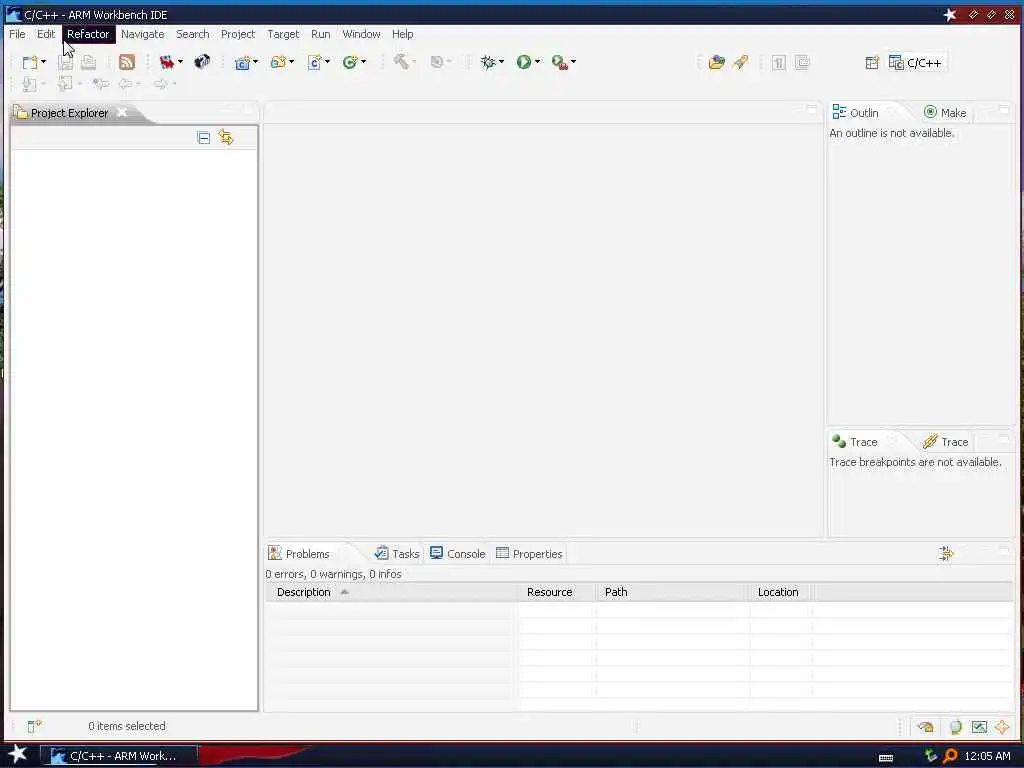Open the Help menu
The height and width of the screenshot is (768, 1024).
(402, 34)
